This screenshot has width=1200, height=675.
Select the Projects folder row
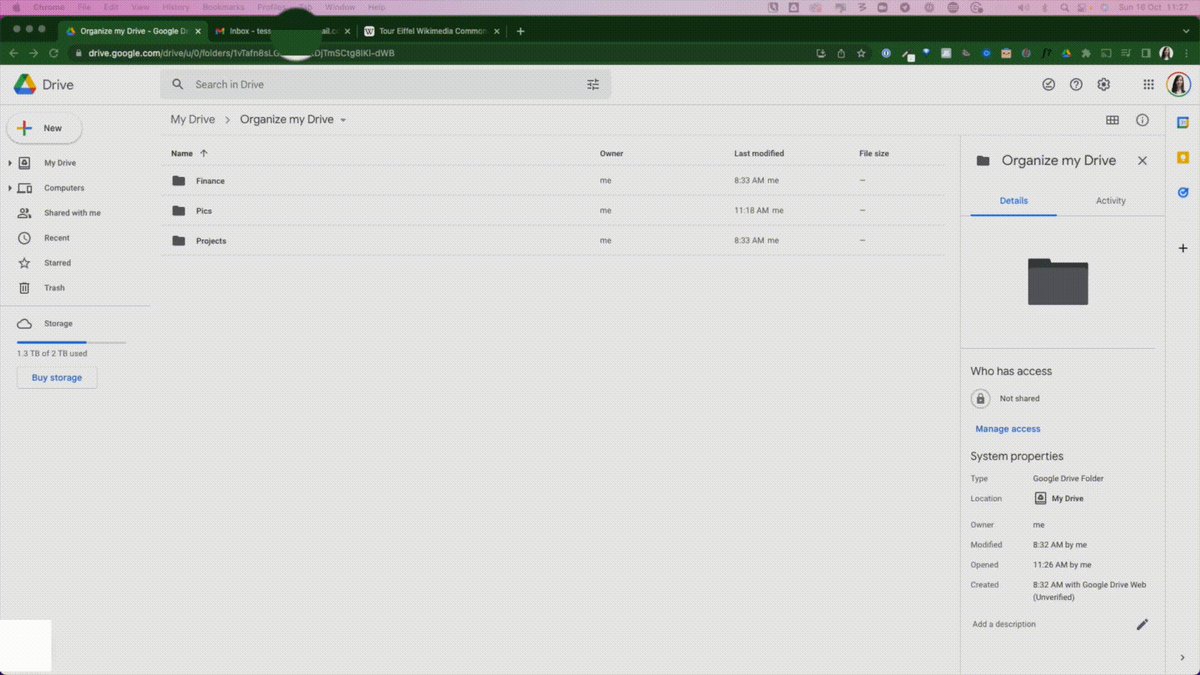(553, 241)
